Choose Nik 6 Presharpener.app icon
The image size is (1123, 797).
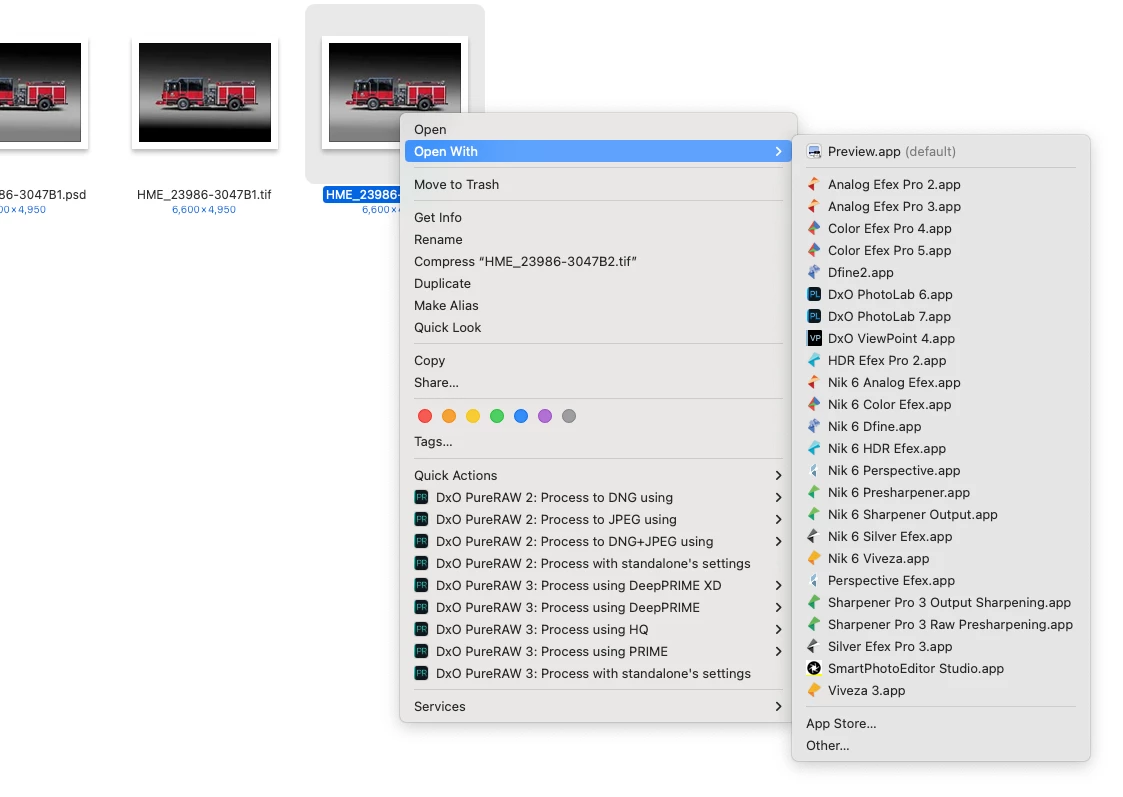[814, 493]
